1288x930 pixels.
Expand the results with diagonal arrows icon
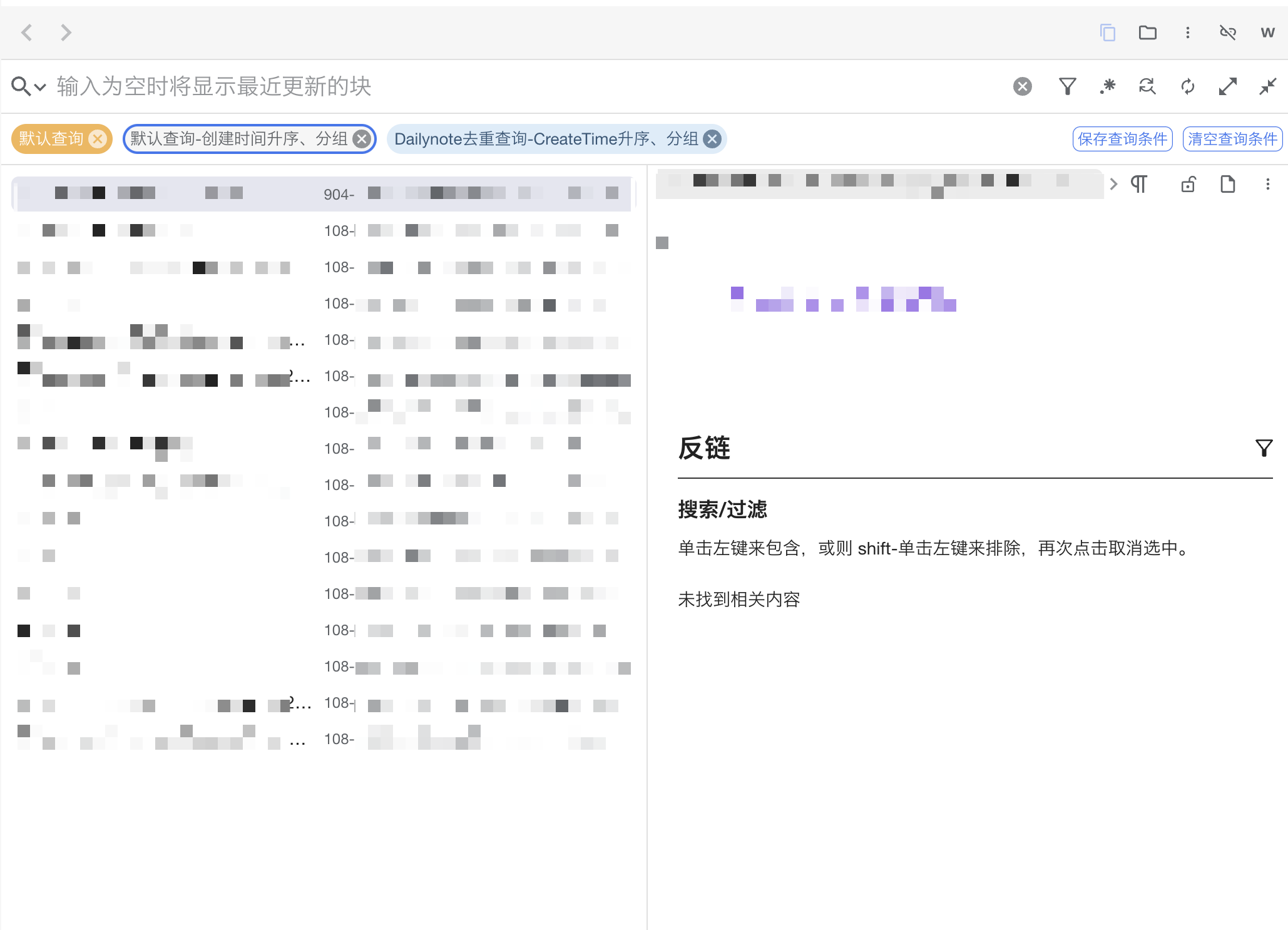pos(1227,86)
